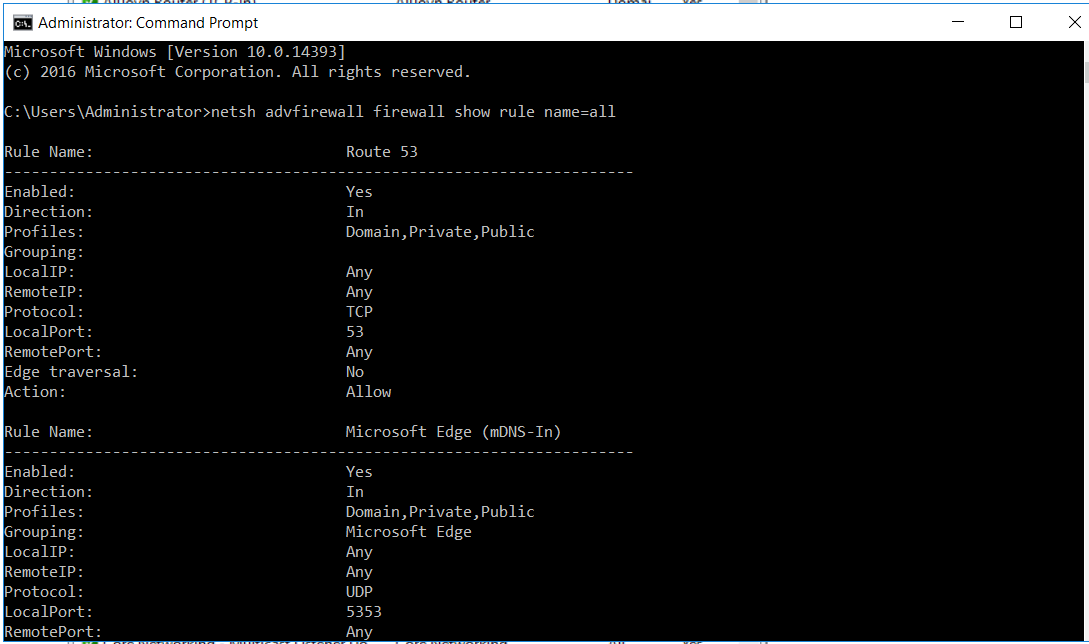Select the LocalPort value 5353

[x=364, y=612]
